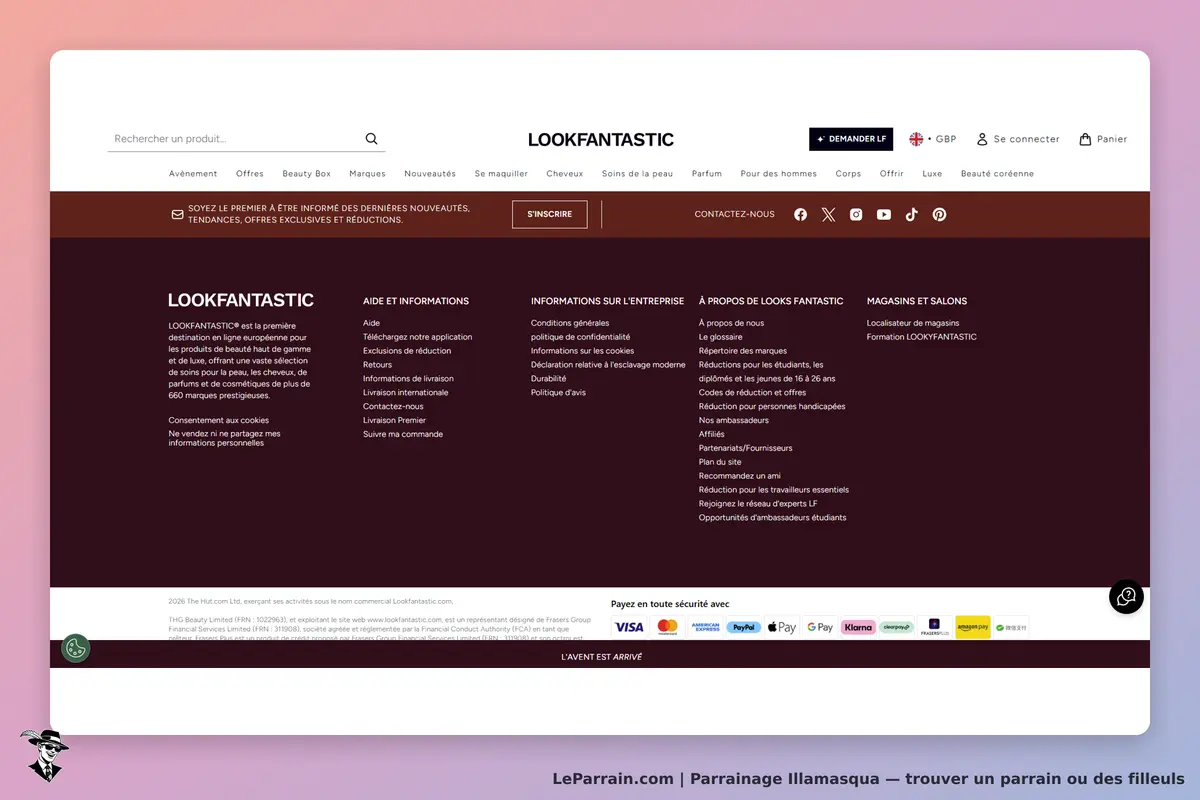Open the YouTube social icon
The image size is (1200, 800).
coord(884,214)
